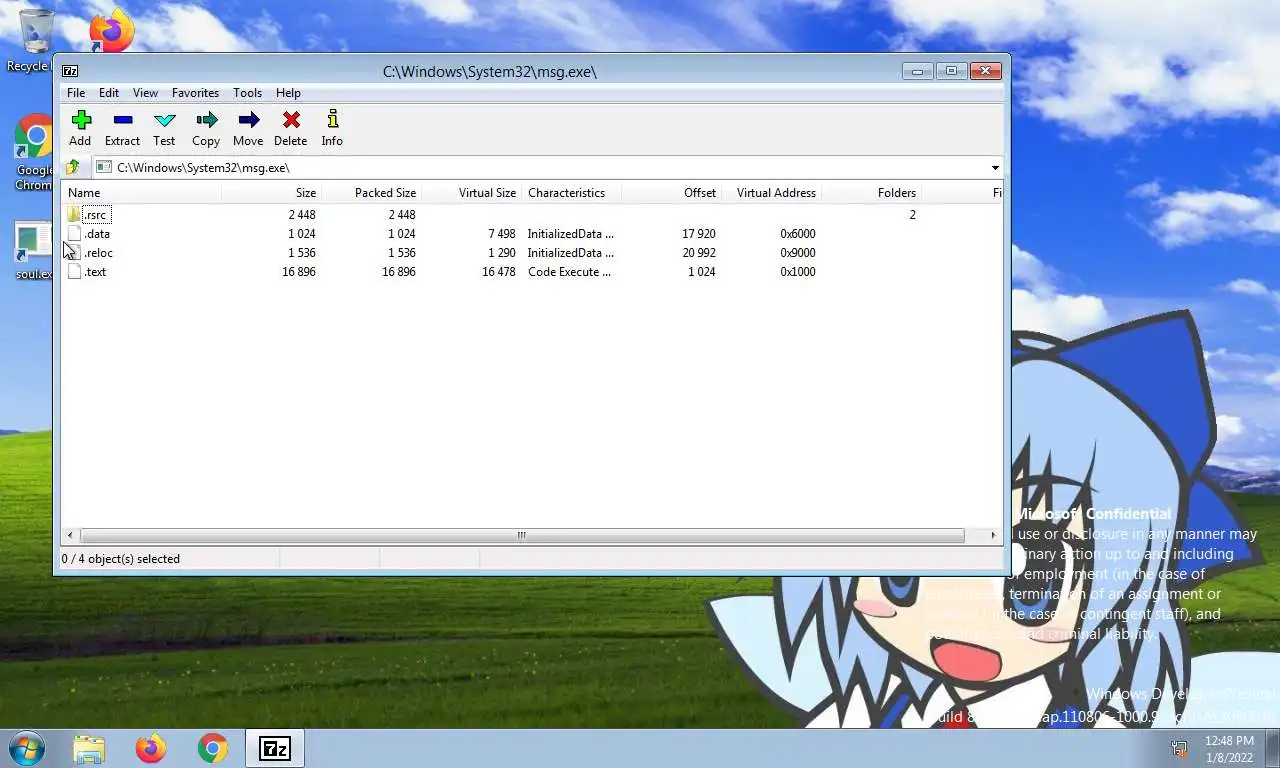1280x768 pixels.
Task: Click the scrollbar right arrow
Action: click(993, 536)
